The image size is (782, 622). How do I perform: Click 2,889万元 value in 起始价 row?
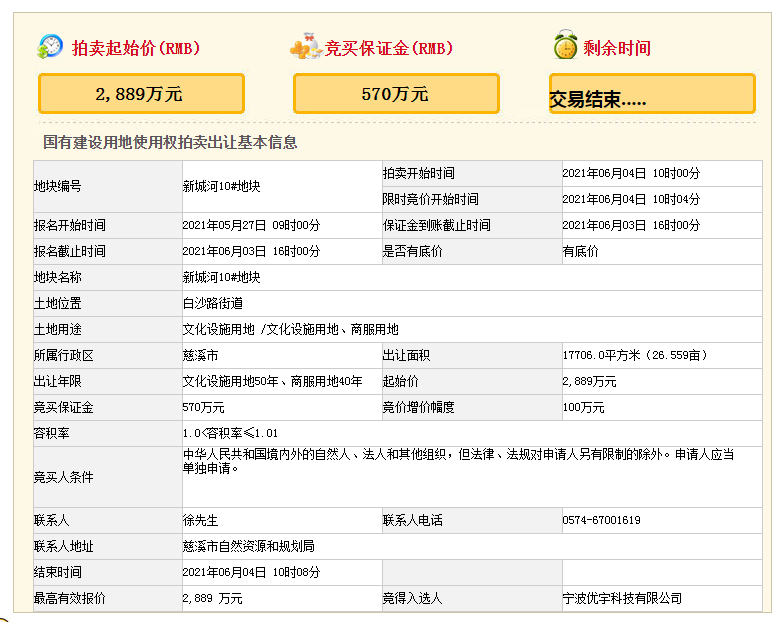coord(589,381)
